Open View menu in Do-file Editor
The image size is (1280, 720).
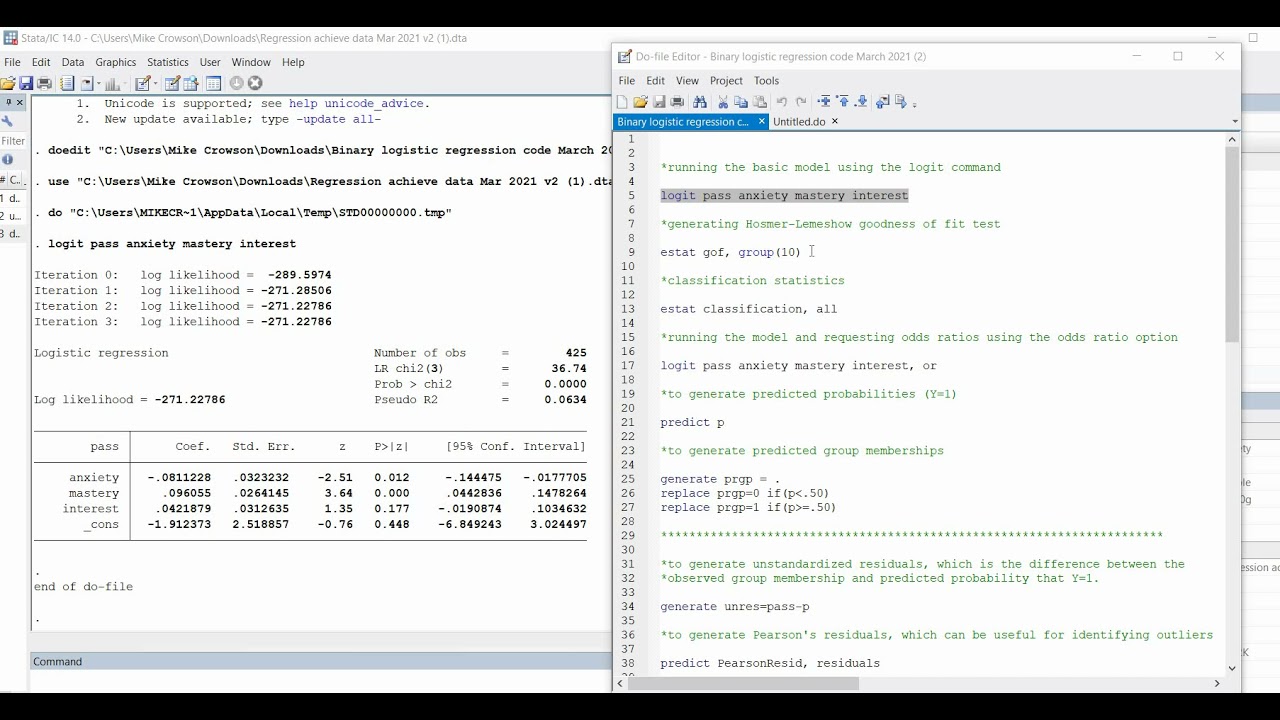(x=687, y=81)
